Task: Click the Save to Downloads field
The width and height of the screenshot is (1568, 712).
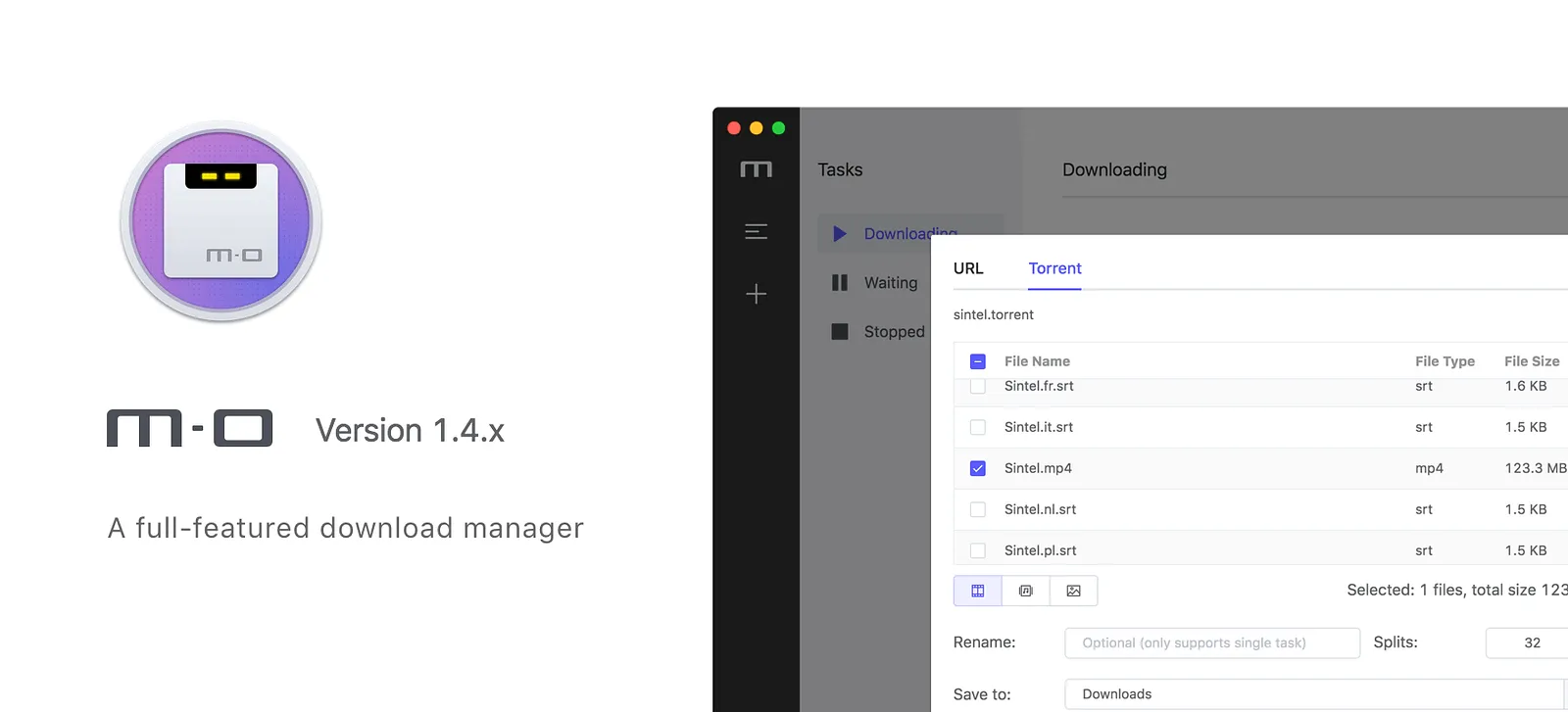Action: (x=1316, y=694)
